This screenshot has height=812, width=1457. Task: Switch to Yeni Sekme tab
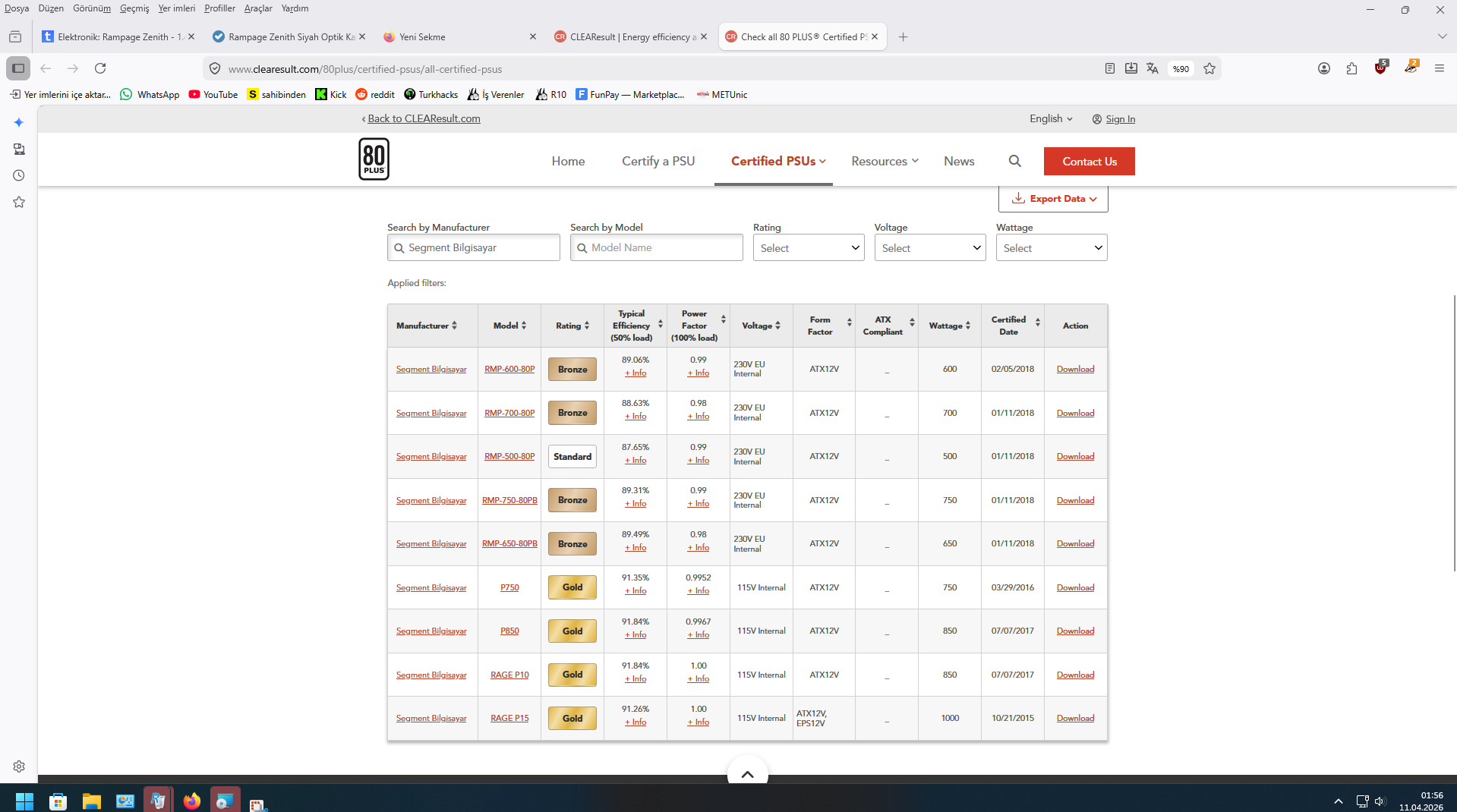coord(459,36)
